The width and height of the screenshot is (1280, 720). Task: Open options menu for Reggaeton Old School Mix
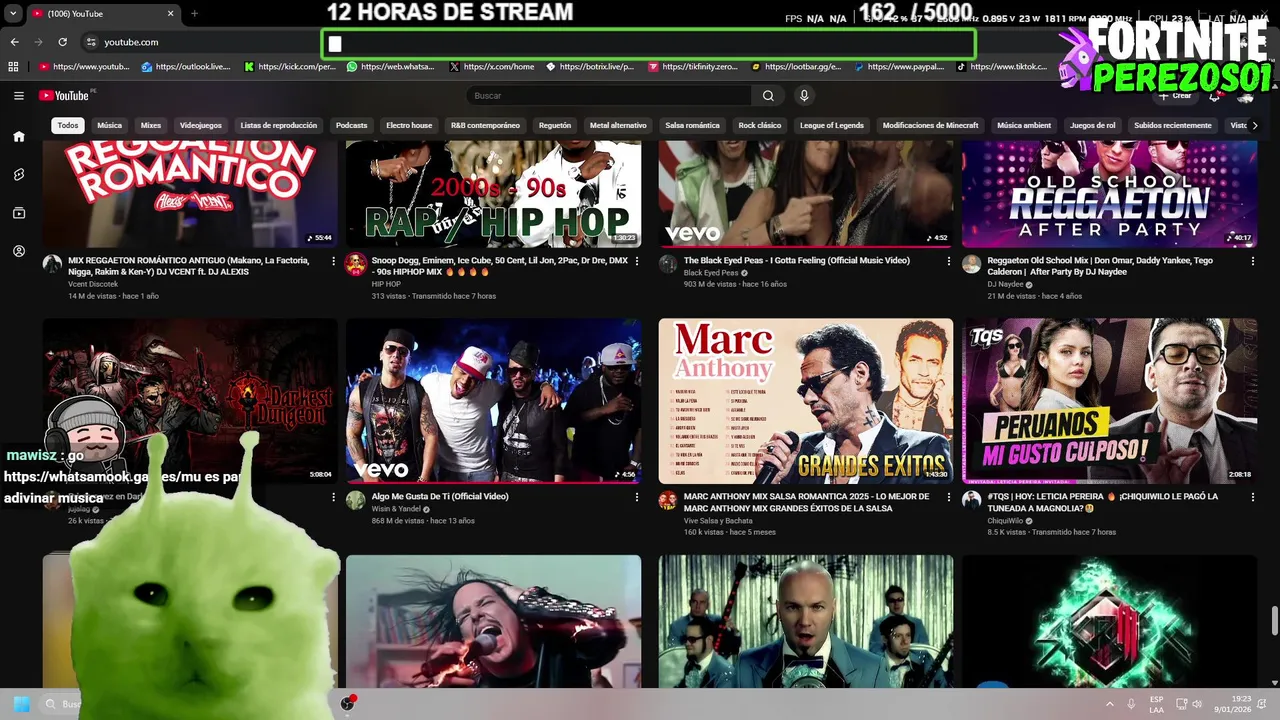(x=1253, y=261)
